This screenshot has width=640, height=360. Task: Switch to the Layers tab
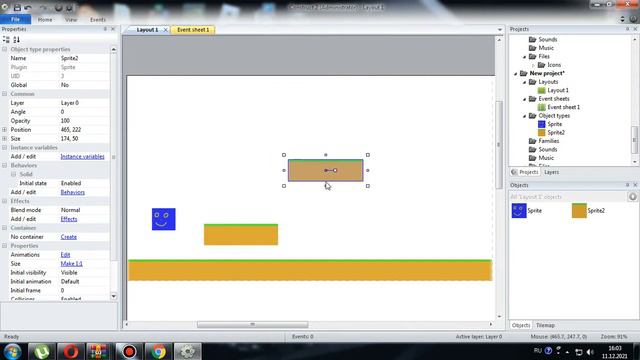pyautogui.click(x=551, y=172)
